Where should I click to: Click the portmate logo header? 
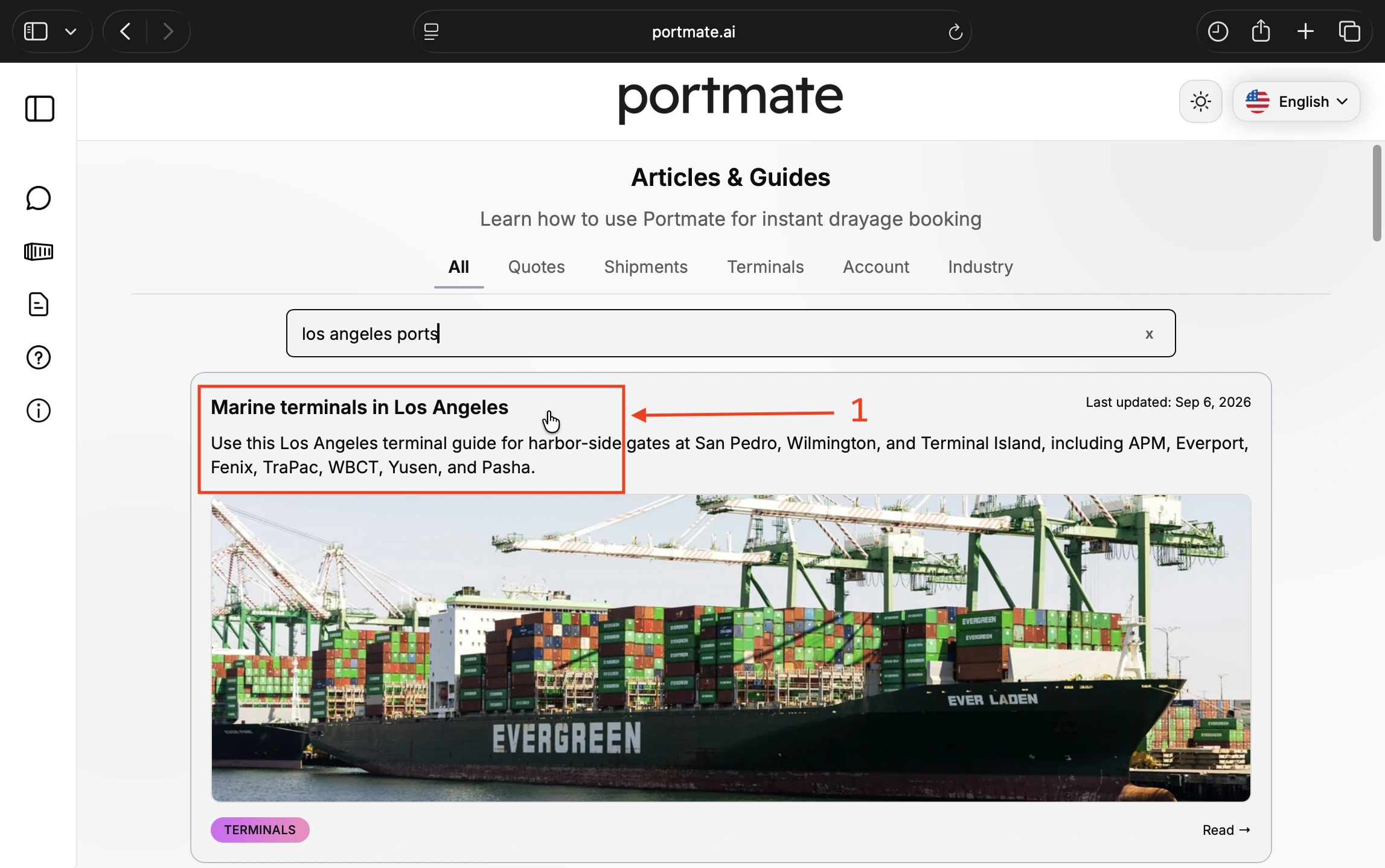pos(731,100)
